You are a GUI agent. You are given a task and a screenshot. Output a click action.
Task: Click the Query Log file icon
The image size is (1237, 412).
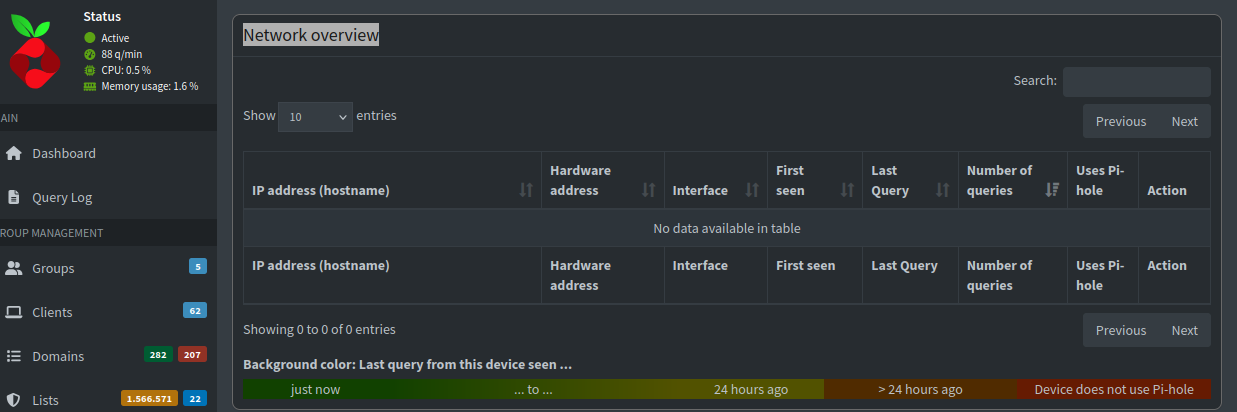coord(14,197)
